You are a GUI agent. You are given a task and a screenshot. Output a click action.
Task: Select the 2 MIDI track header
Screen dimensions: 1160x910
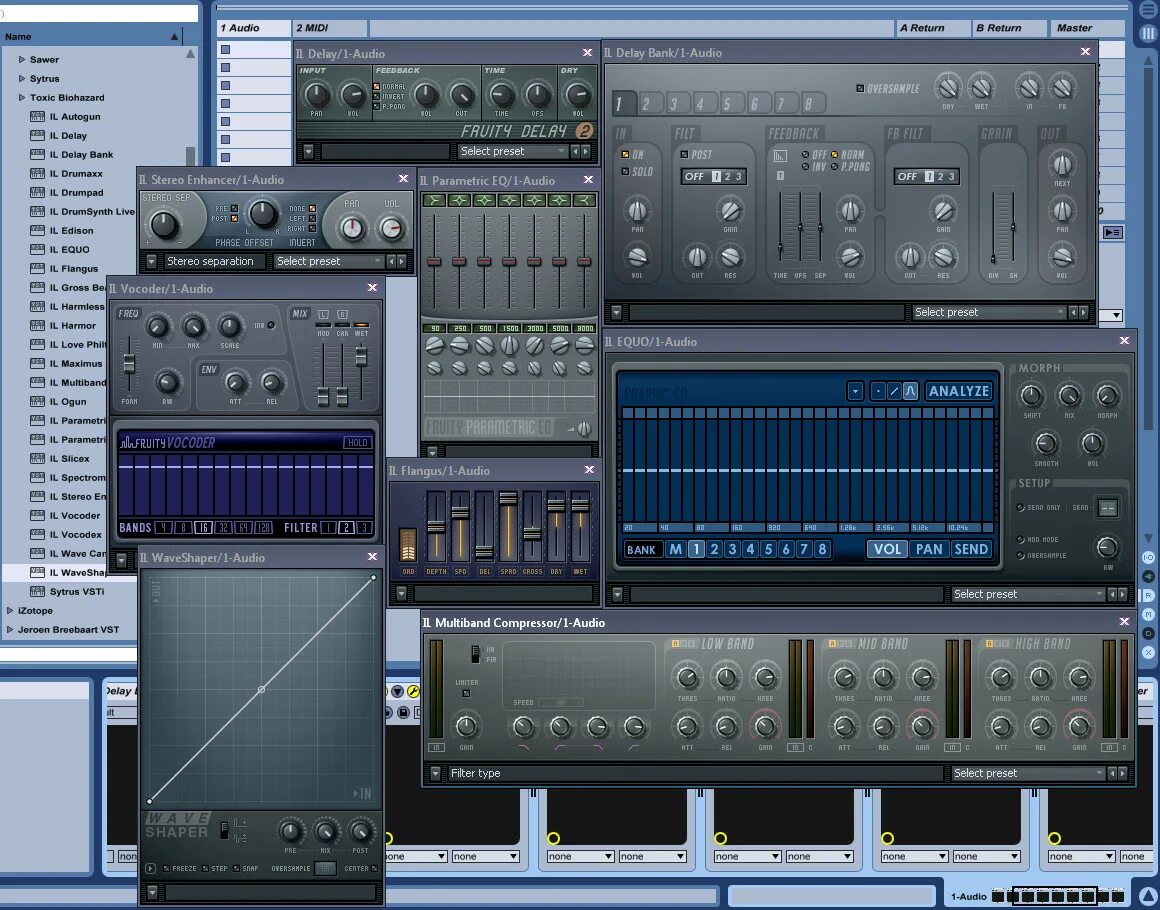[x=329, y=28]
